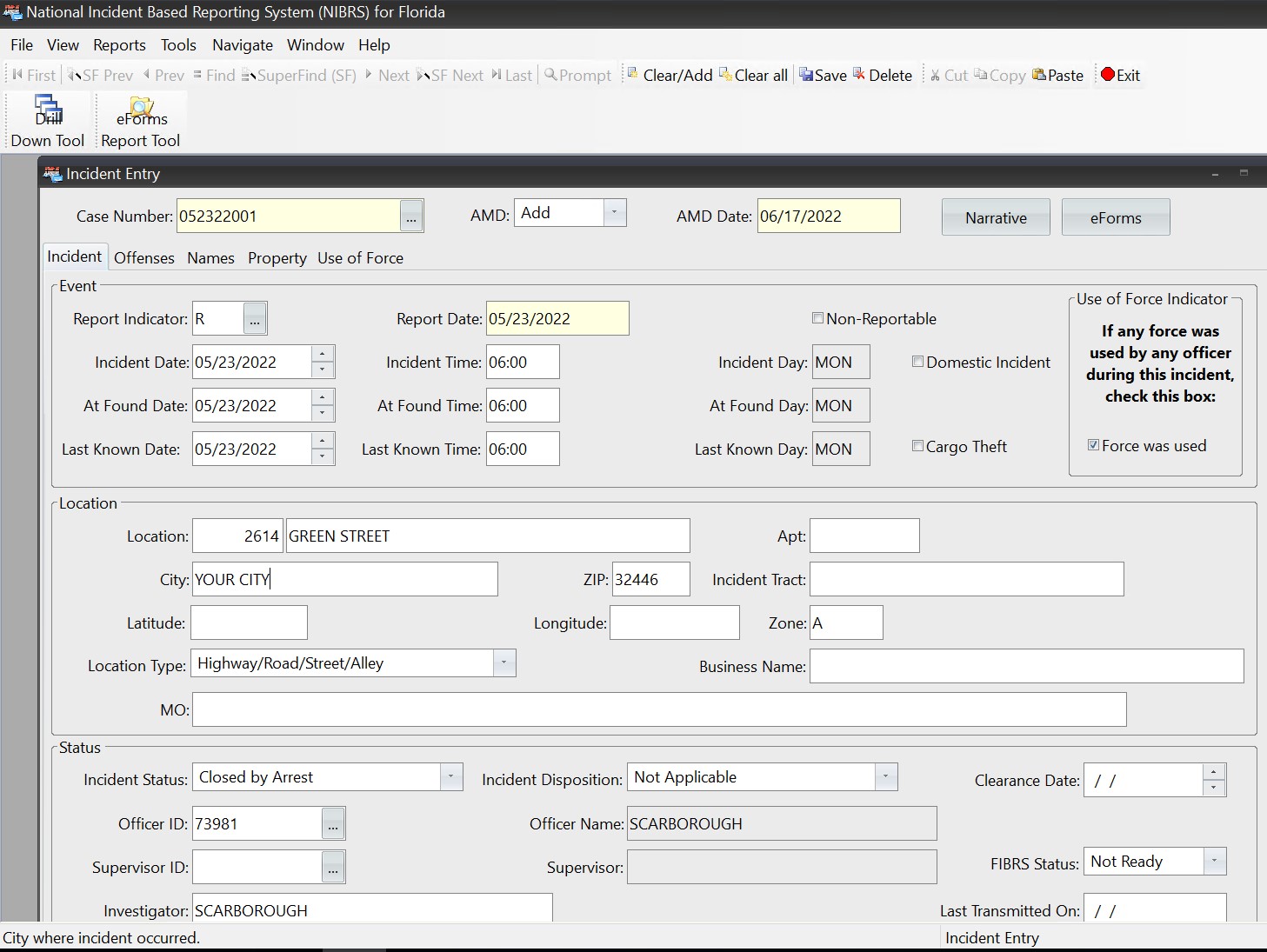This screenshot has height=952, width=1267.
Task: Uncheck the Force was used checkbox
Action: click(1093, 445)
